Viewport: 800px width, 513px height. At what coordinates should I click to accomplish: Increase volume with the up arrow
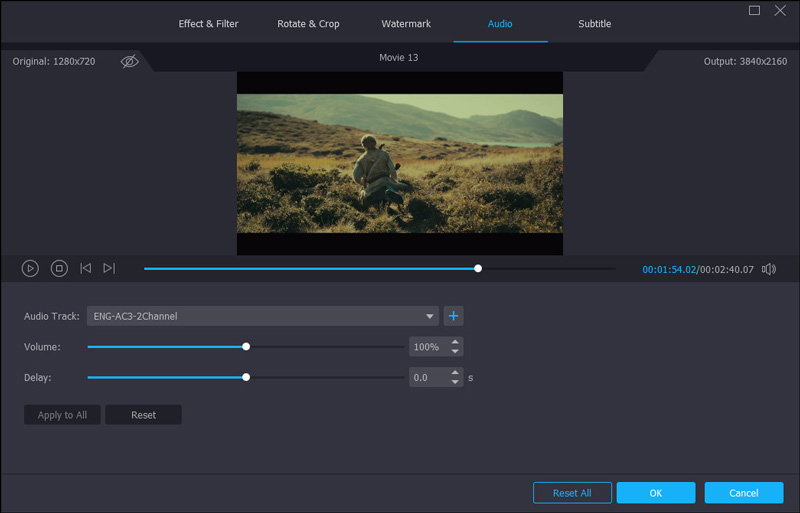456,343
